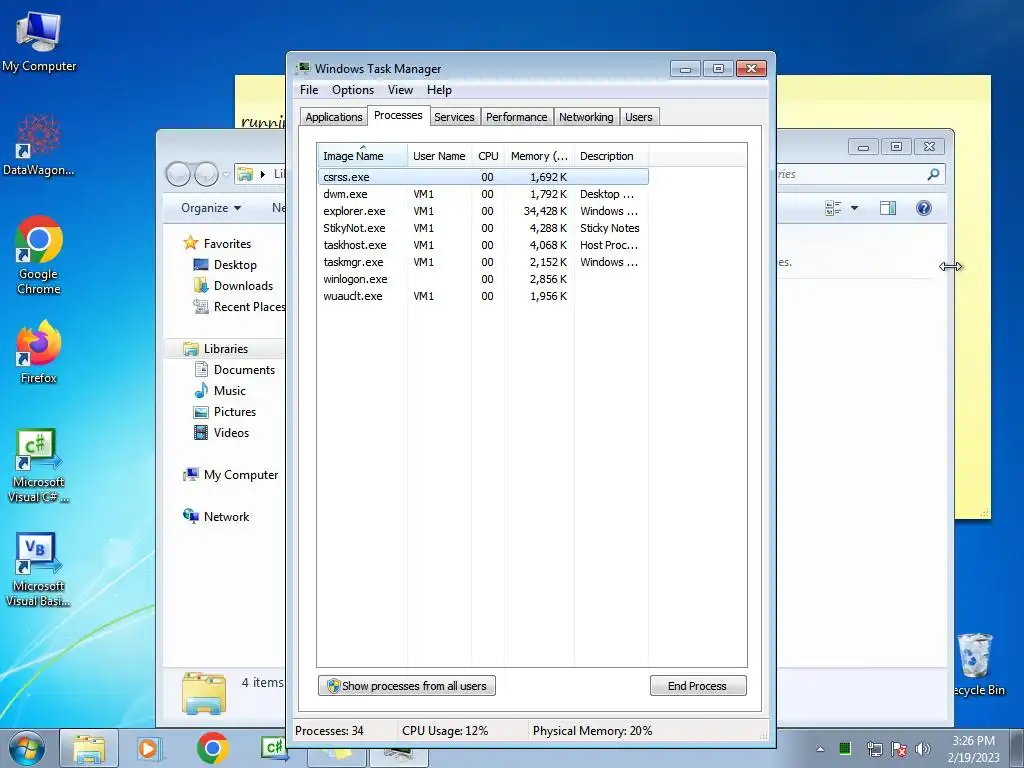
Task: Launch the Google Chrome desktop shortcut
Action: coord(39,255)
